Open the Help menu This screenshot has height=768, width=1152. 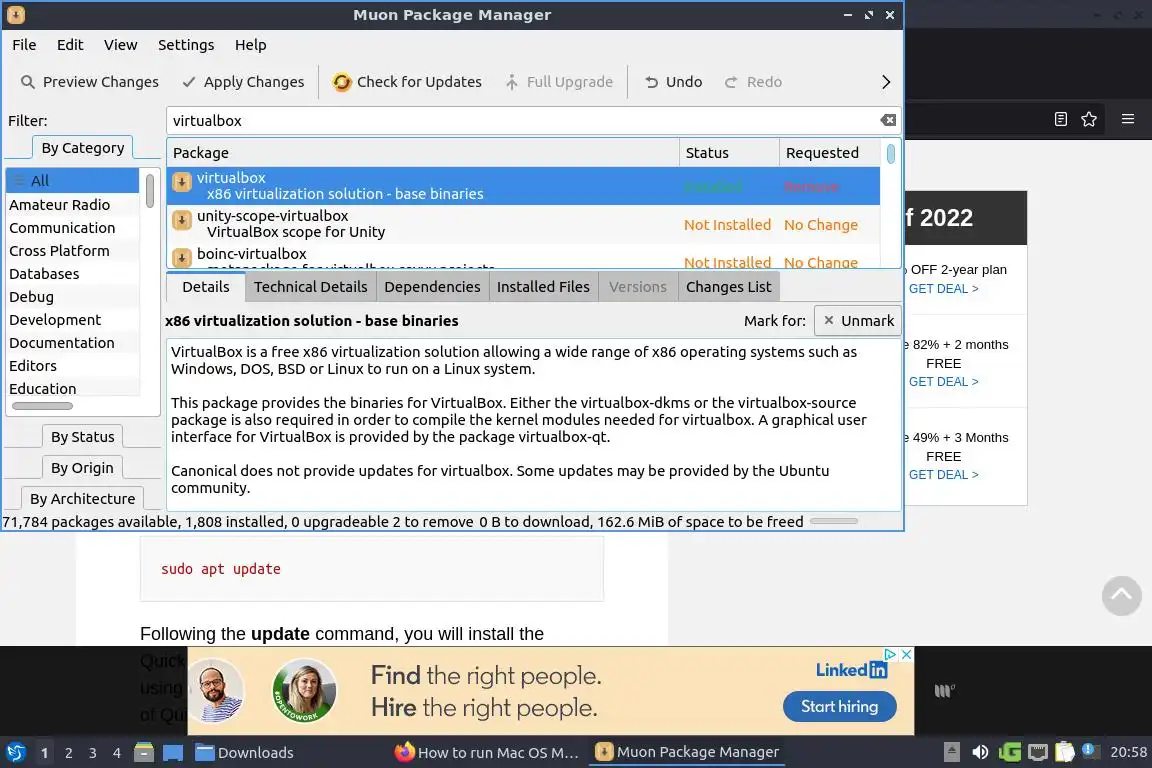pyautogui.click(x=251, y=45)
